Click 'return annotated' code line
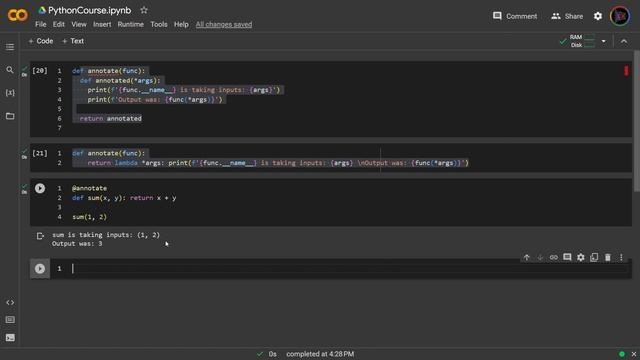The image size is (640, 360). 111,118
